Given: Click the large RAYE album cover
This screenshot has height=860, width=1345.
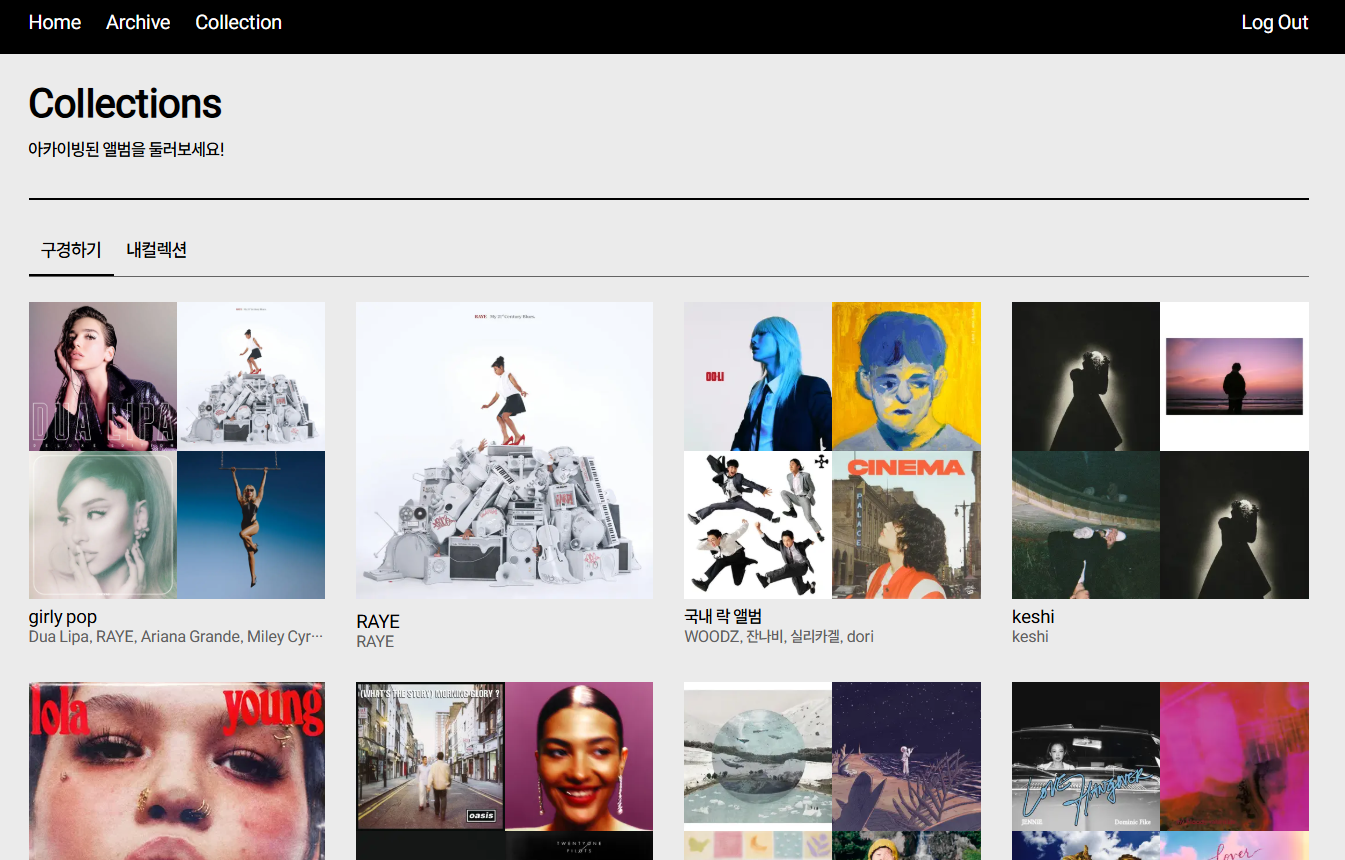Looking at the screenshot, I should click(504, 450).
